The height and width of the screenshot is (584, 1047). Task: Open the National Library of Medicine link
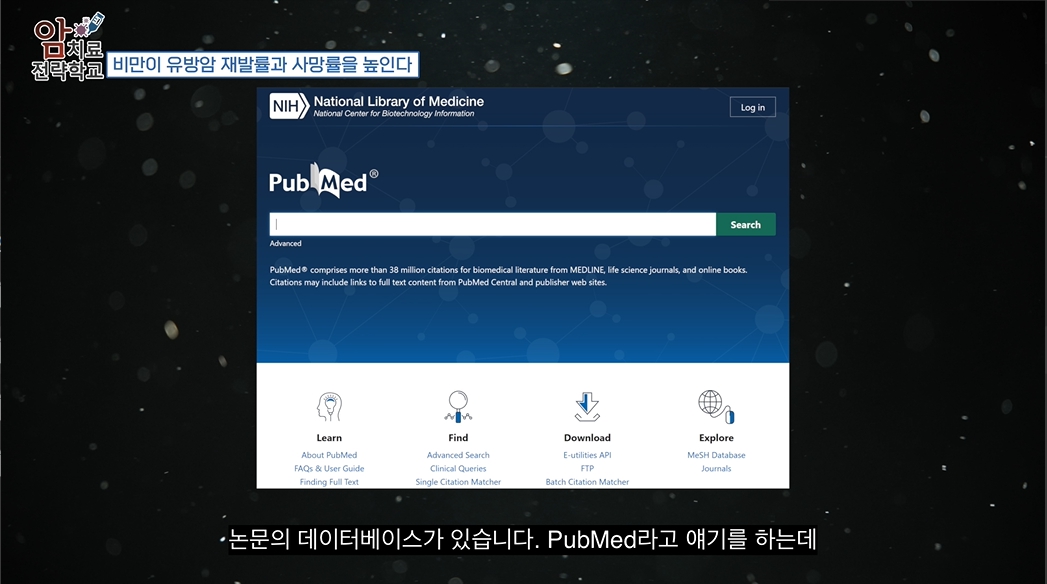pos(399,101)
